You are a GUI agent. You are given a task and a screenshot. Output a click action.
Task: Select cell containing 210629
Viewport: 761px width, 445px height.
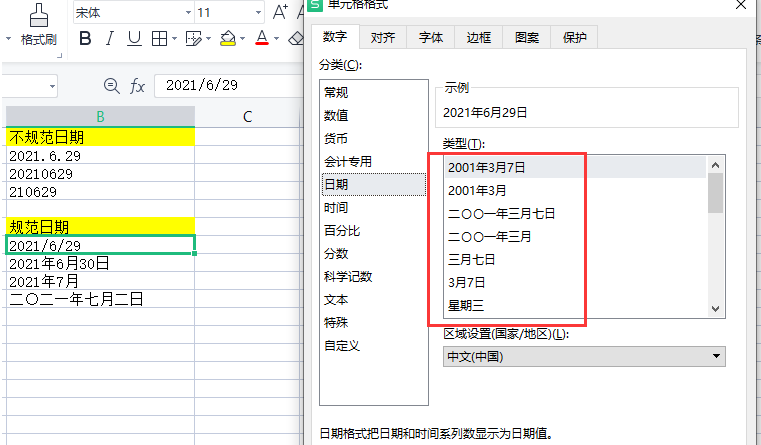pyautogui.click(x=100, y=191)
